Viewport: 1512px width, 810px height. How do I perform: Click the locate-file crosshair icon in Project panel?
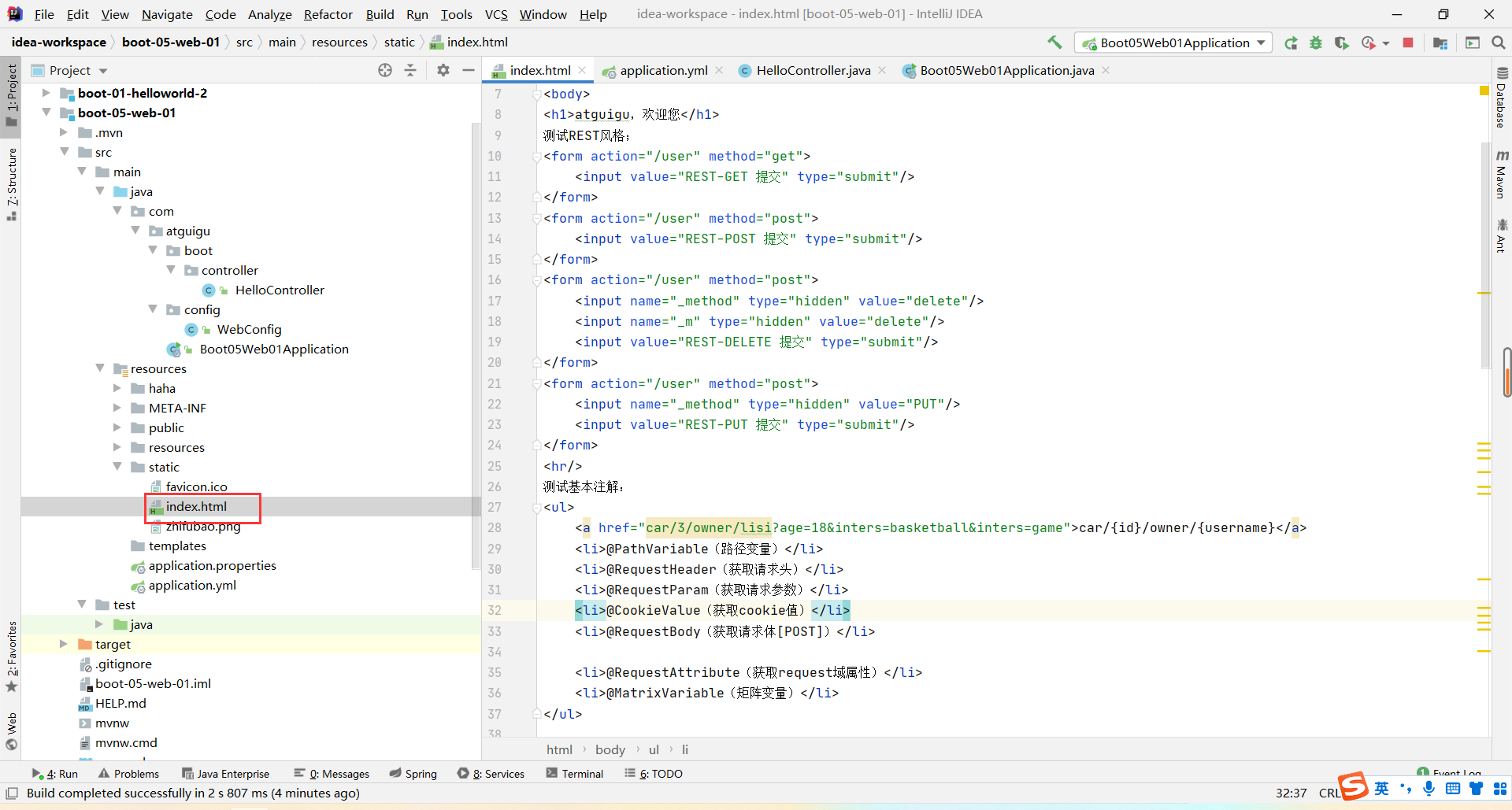(x=385, y=70)
